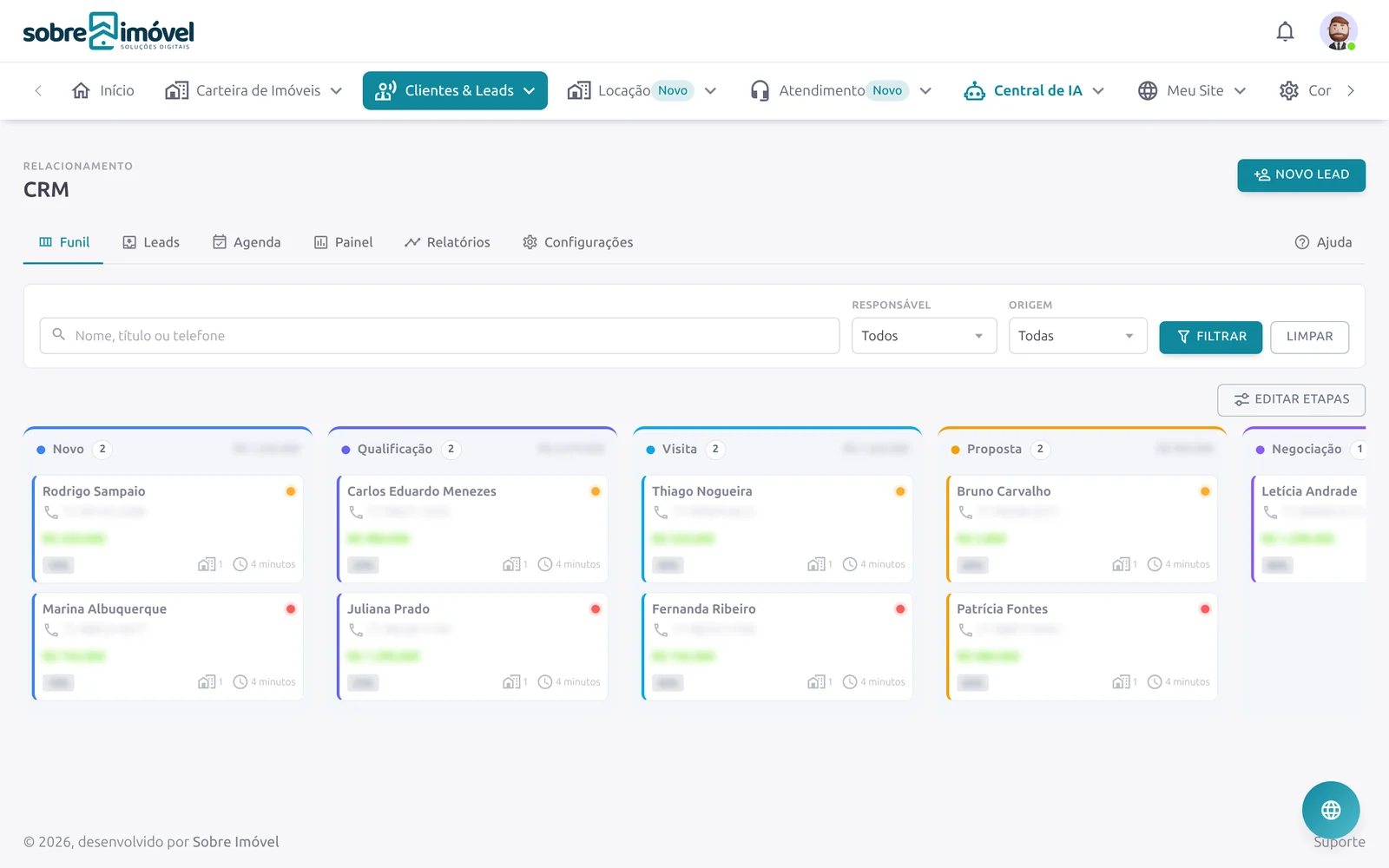This screenshot has width=1389, height=868.
Task: Click the clock icon on Juliana Prado card
Action: (545, 682)
